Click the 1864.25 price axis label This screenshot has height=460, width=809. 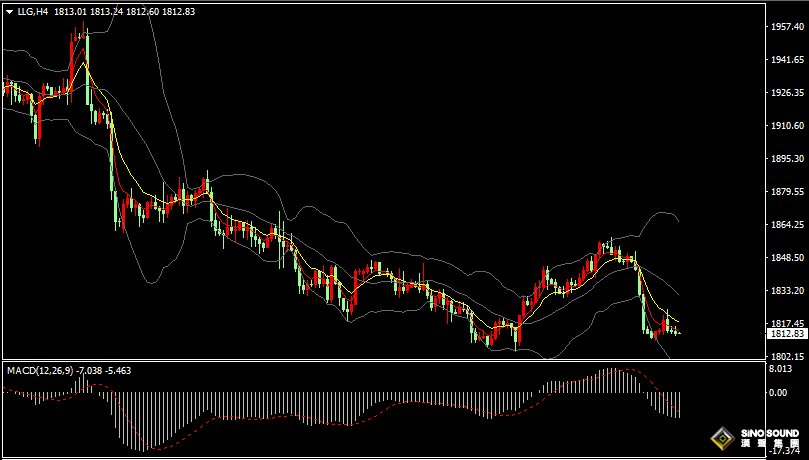tap(786, 224)
